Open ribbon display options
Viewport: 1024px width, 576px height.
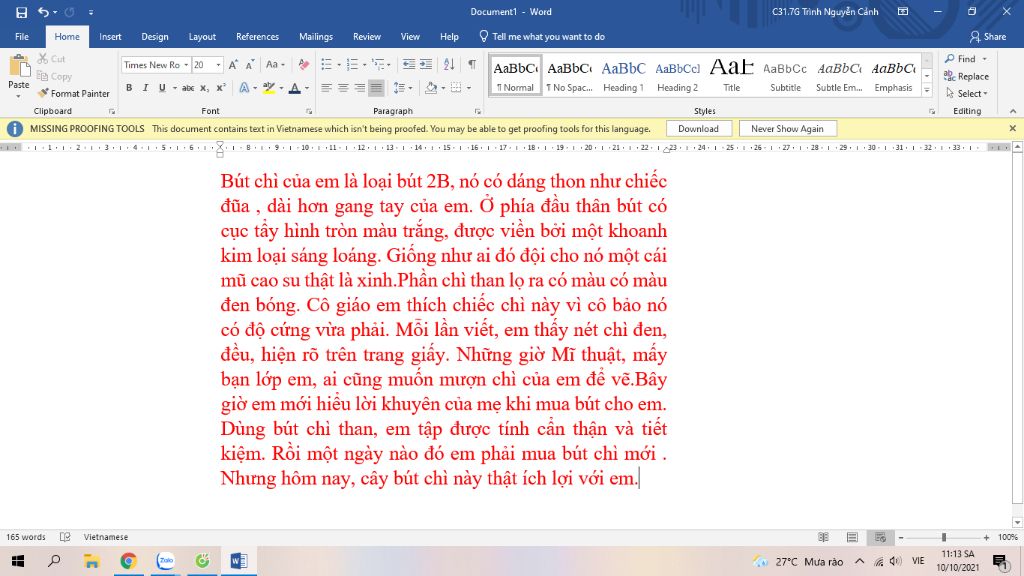[903, 12]
